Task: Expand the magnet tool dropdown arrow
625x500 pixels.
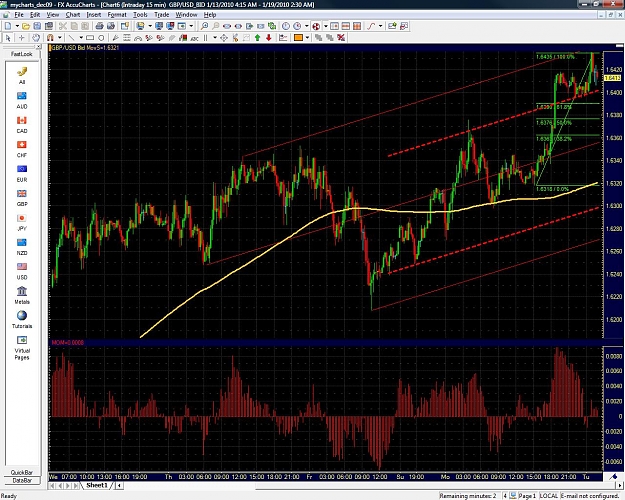Action: (60, 38)
